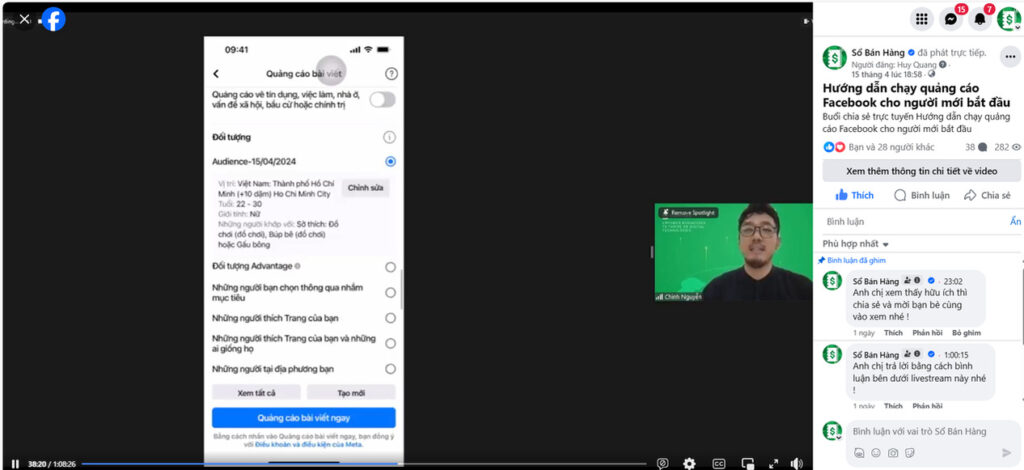Open the Sổ Bán Hàng page avatar in the post header
This screenshot has height=470, width=1024.
tap(834, 57)
